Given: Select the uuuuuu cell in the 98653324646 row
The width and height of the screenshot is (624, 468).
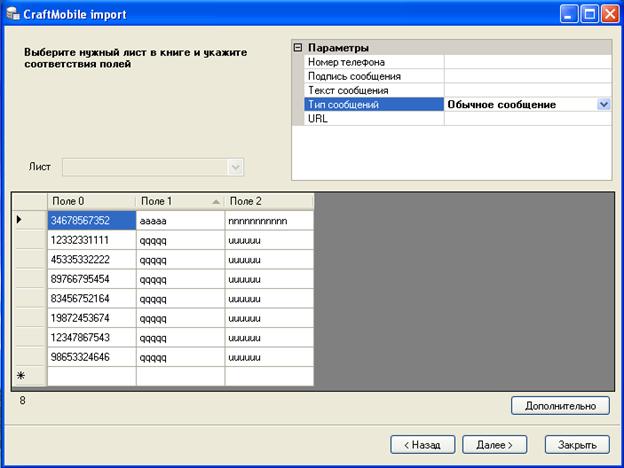Looking at the screenshot, I should click(x=269, y=357).
